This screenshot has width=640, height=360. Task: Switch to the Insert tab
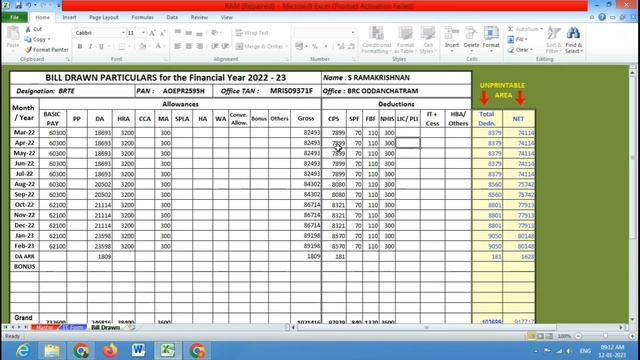(x=69, y=18)
